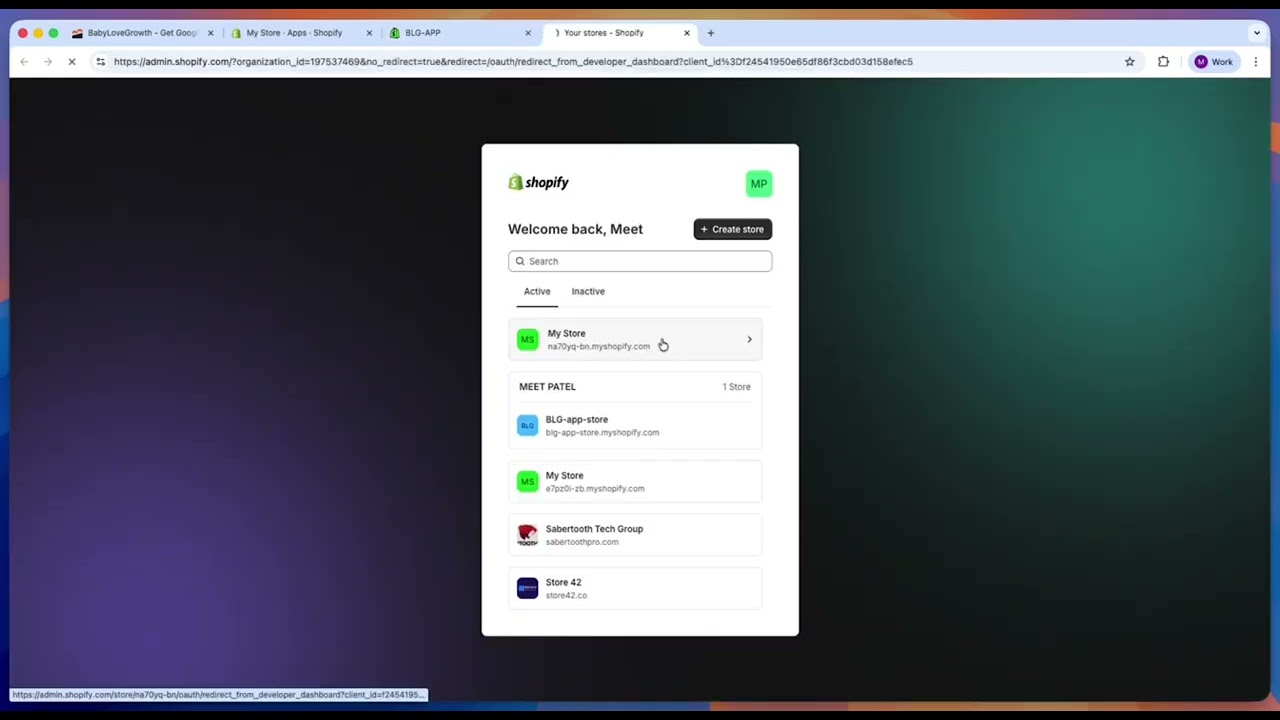
Task: Focus the store Search field
Action: click(640, 261)
